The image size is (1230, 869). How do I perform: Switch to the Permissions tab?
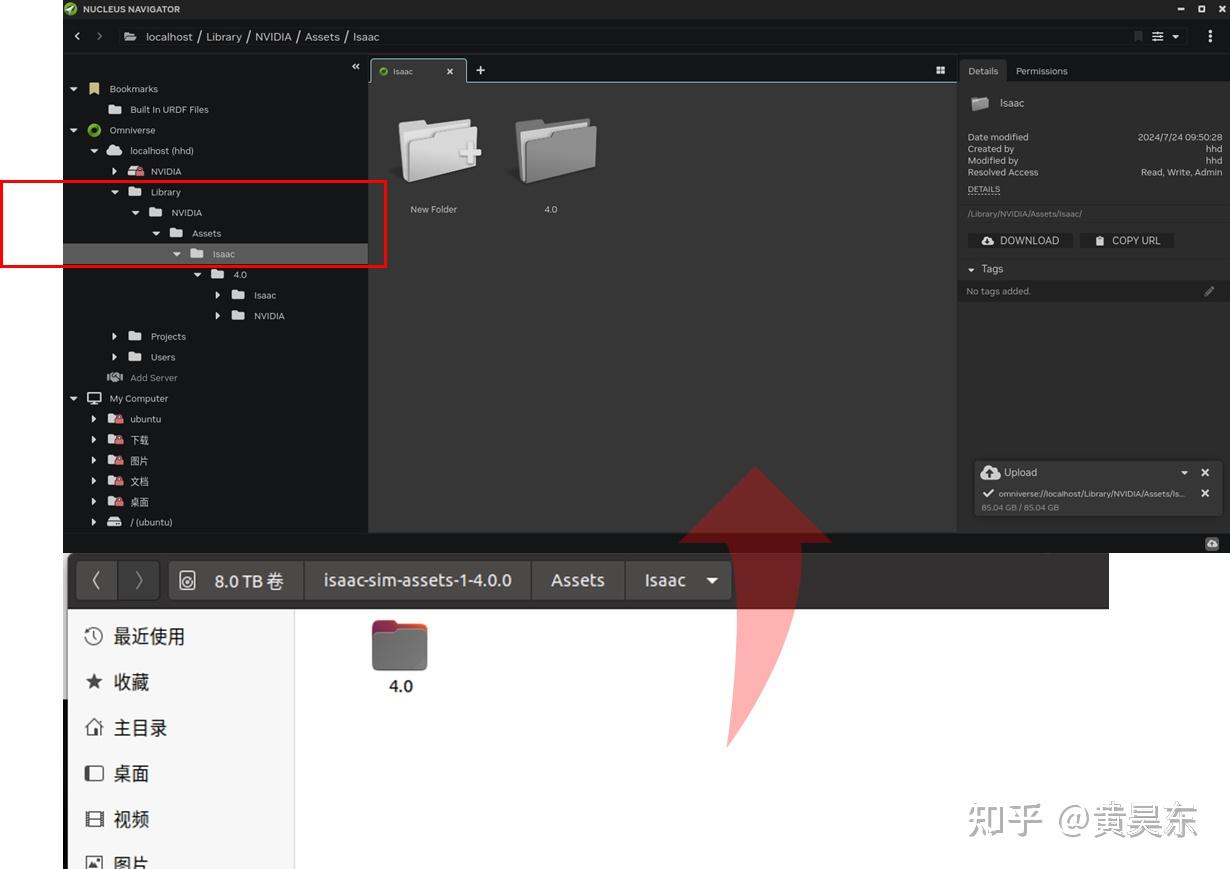1041,71
